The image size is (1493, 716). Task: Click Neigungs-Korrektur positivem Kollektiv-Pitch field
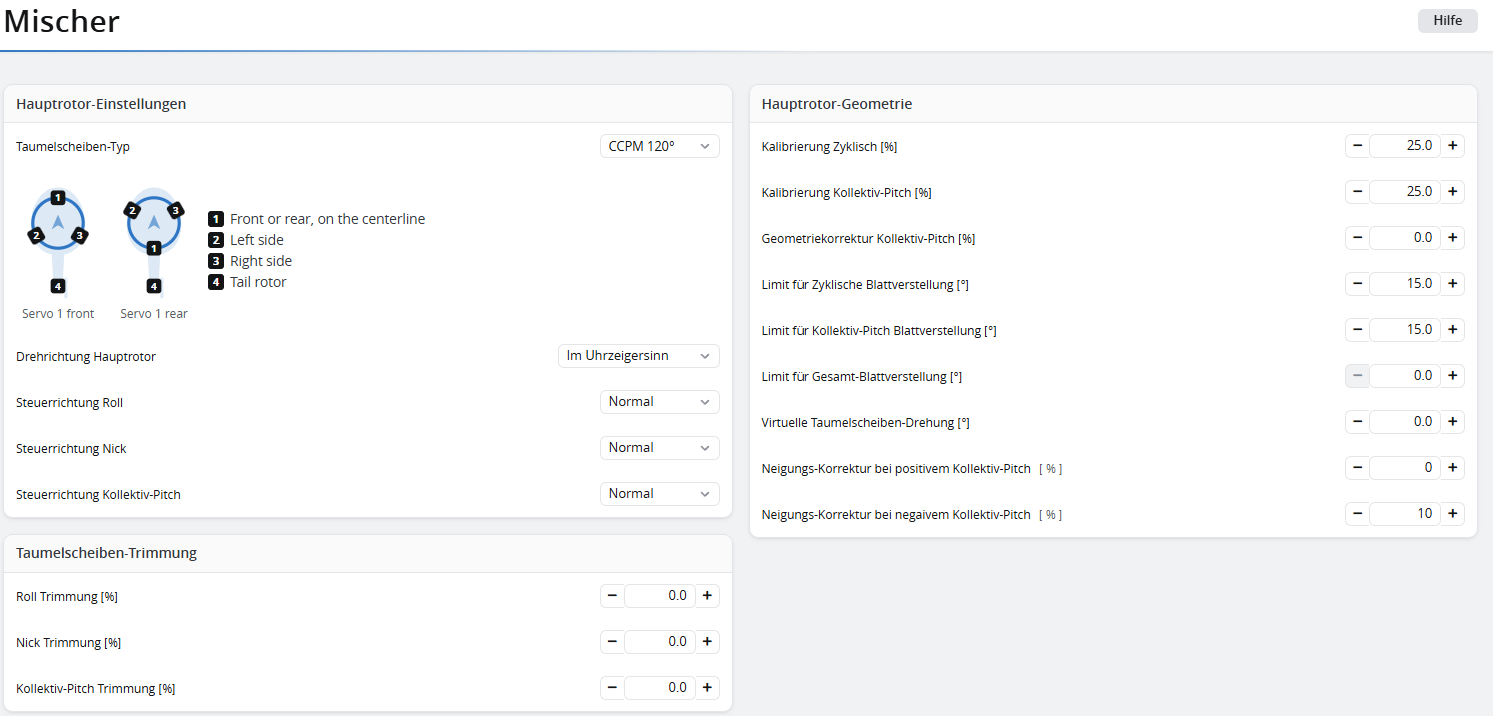[x=1404, y=468]
